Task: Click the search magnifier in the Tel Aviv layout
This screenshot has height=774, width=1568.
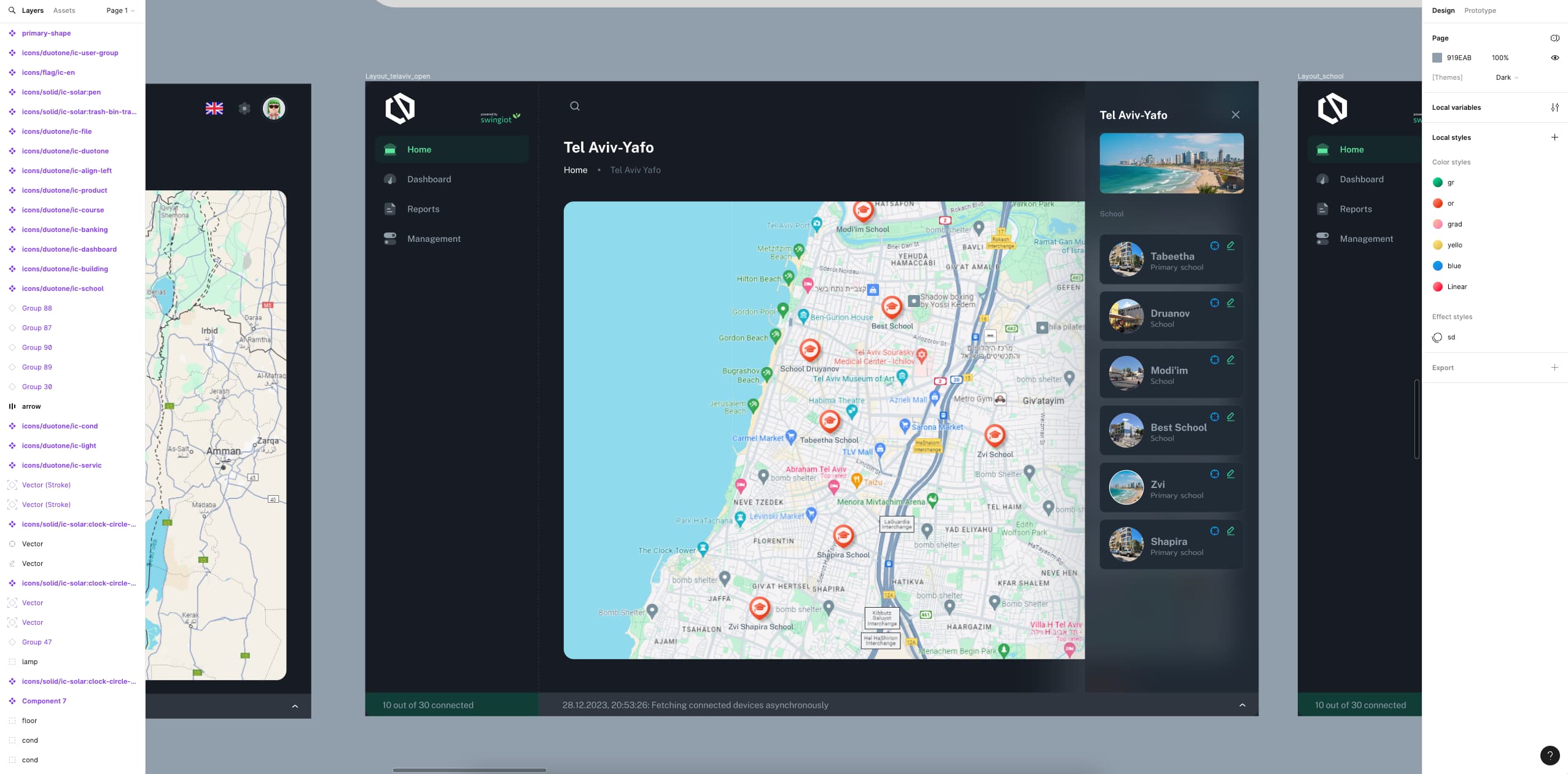Action: click(574, 106)
